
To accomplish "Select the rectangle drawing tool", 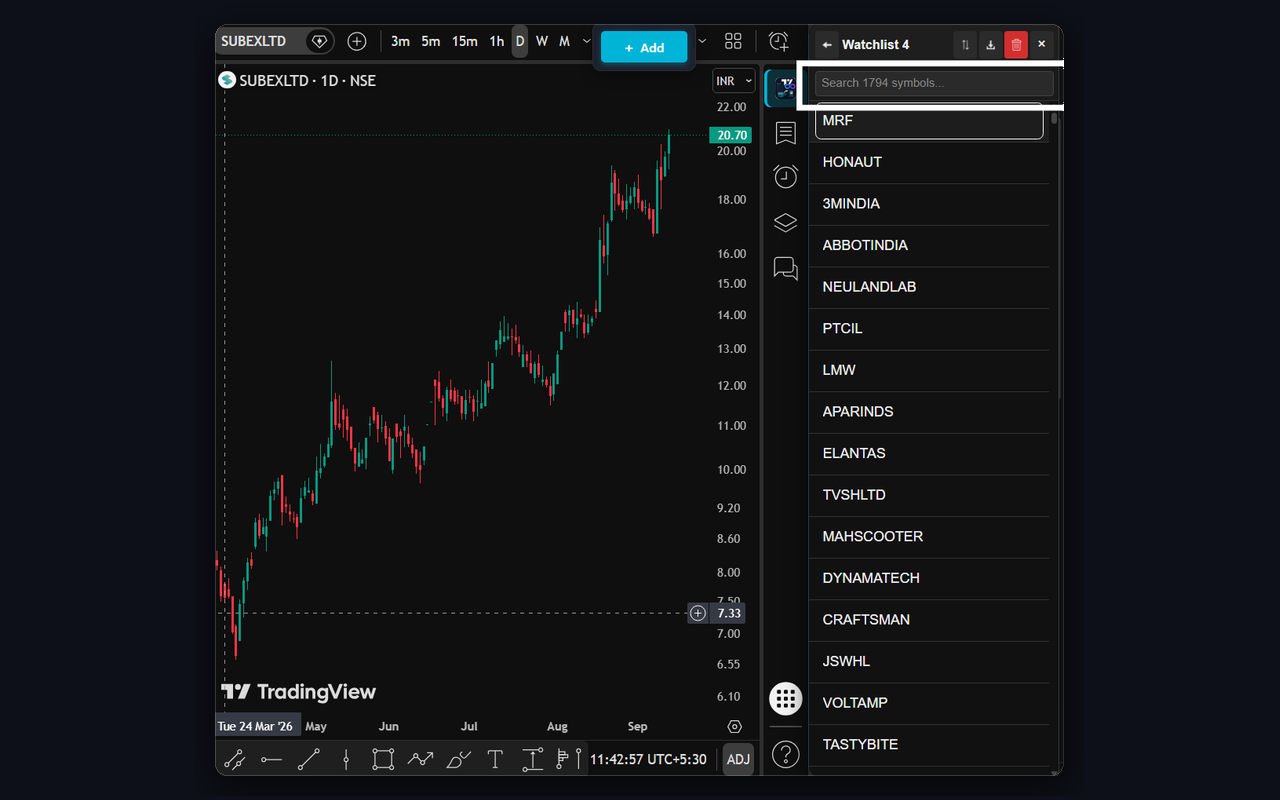I will 383,760.
